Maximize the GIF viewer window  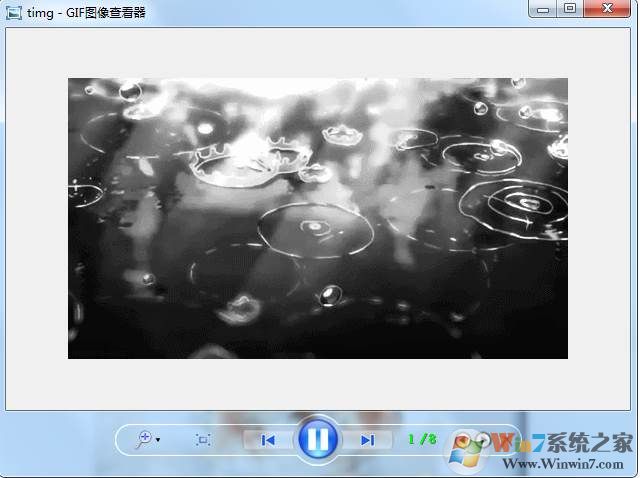click(569, 10)
